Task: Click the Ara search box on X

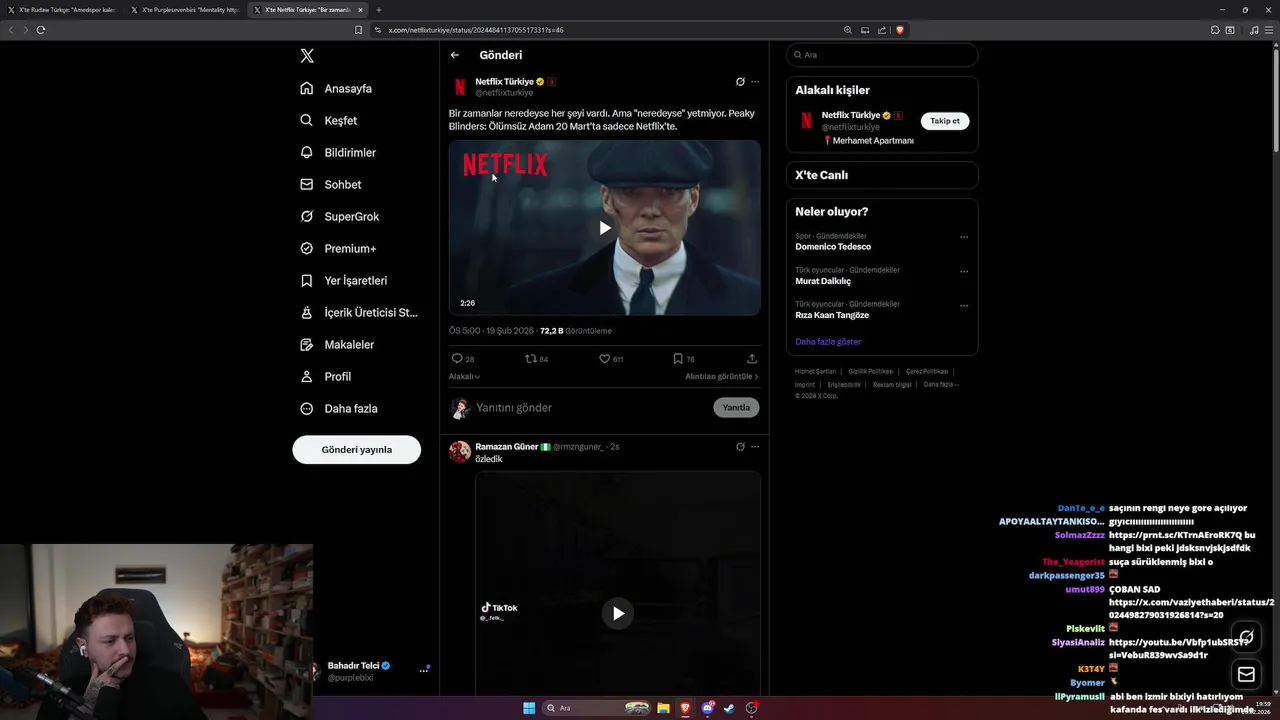Action: (x=881, y=55)
